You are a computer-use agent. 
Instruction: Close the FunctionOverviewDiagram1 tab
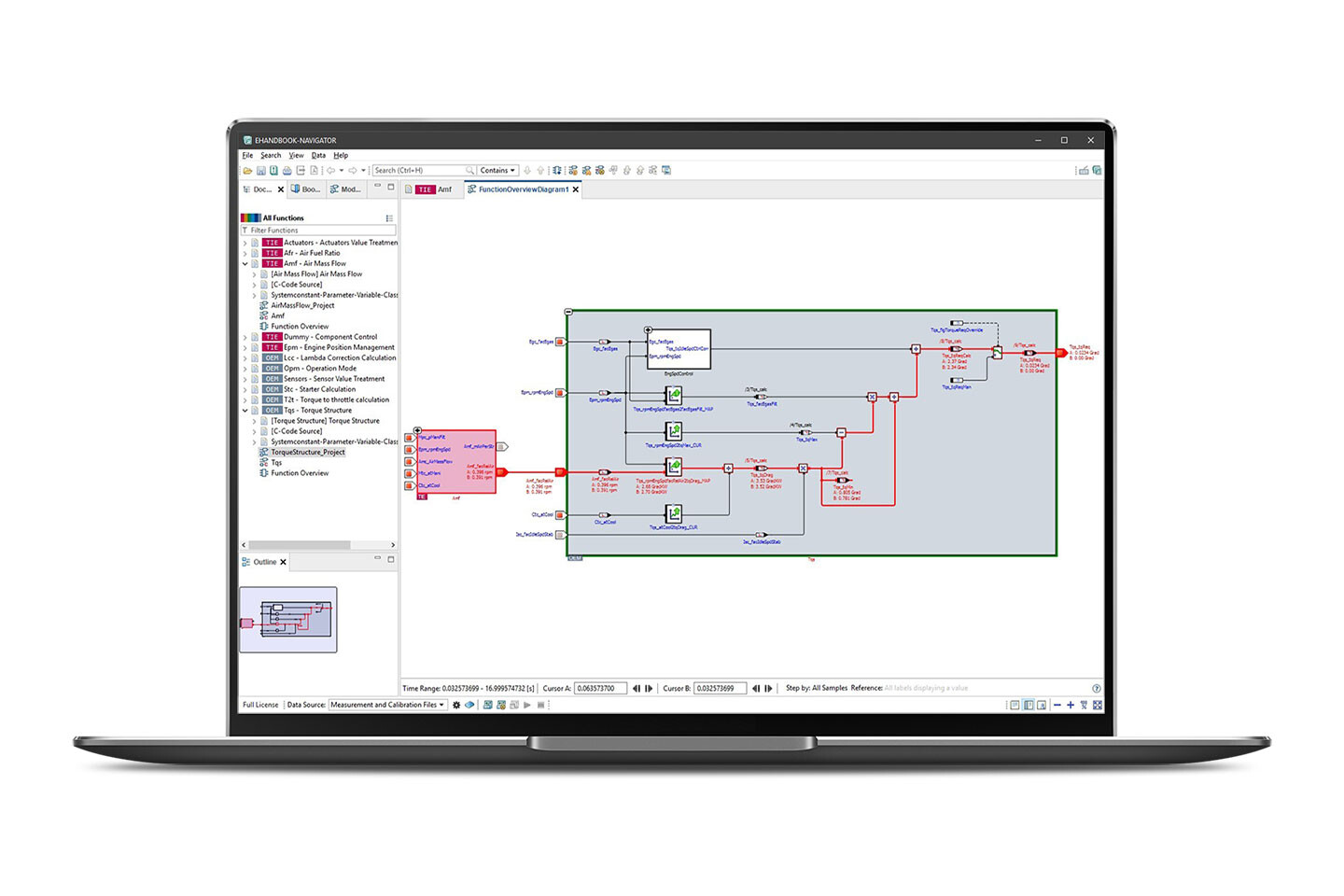pos(576,189)
